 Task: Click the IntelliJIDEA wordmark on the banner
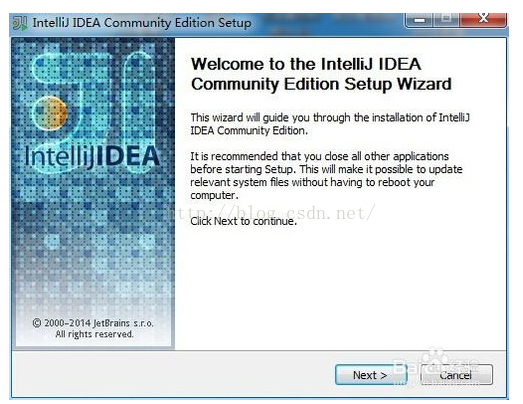[x=92, y=156]
